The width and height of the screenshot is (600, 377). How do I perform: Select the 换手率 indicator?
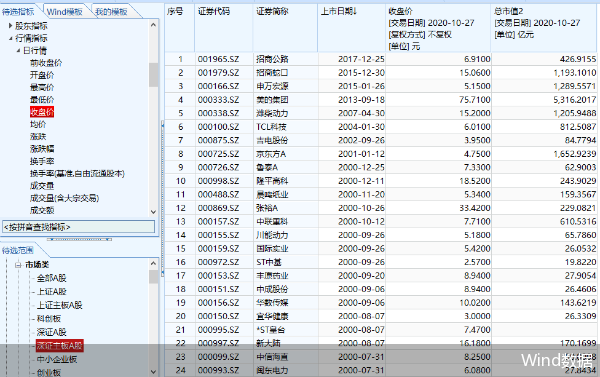(42, 161)
